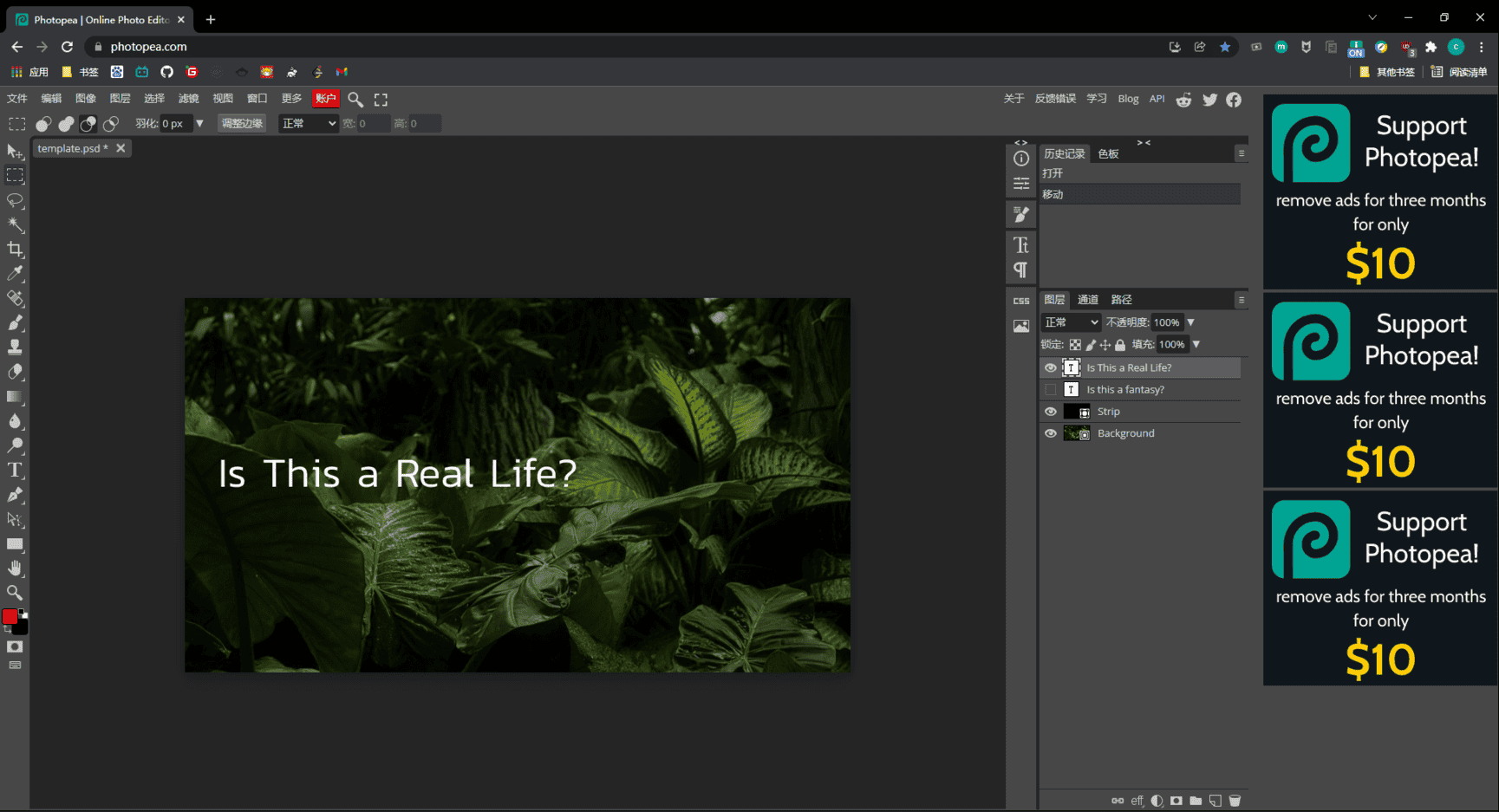Click the new folder icon in layers panel

(x=1196, y=801)
